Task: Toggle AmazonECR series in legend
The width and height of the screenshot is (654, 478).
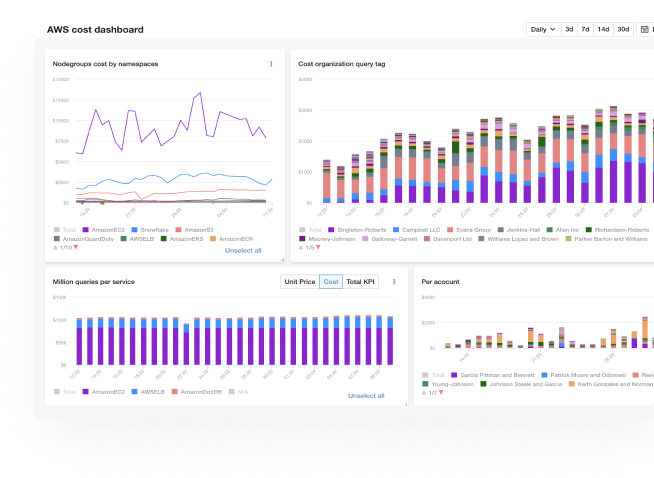Action: 231,239
